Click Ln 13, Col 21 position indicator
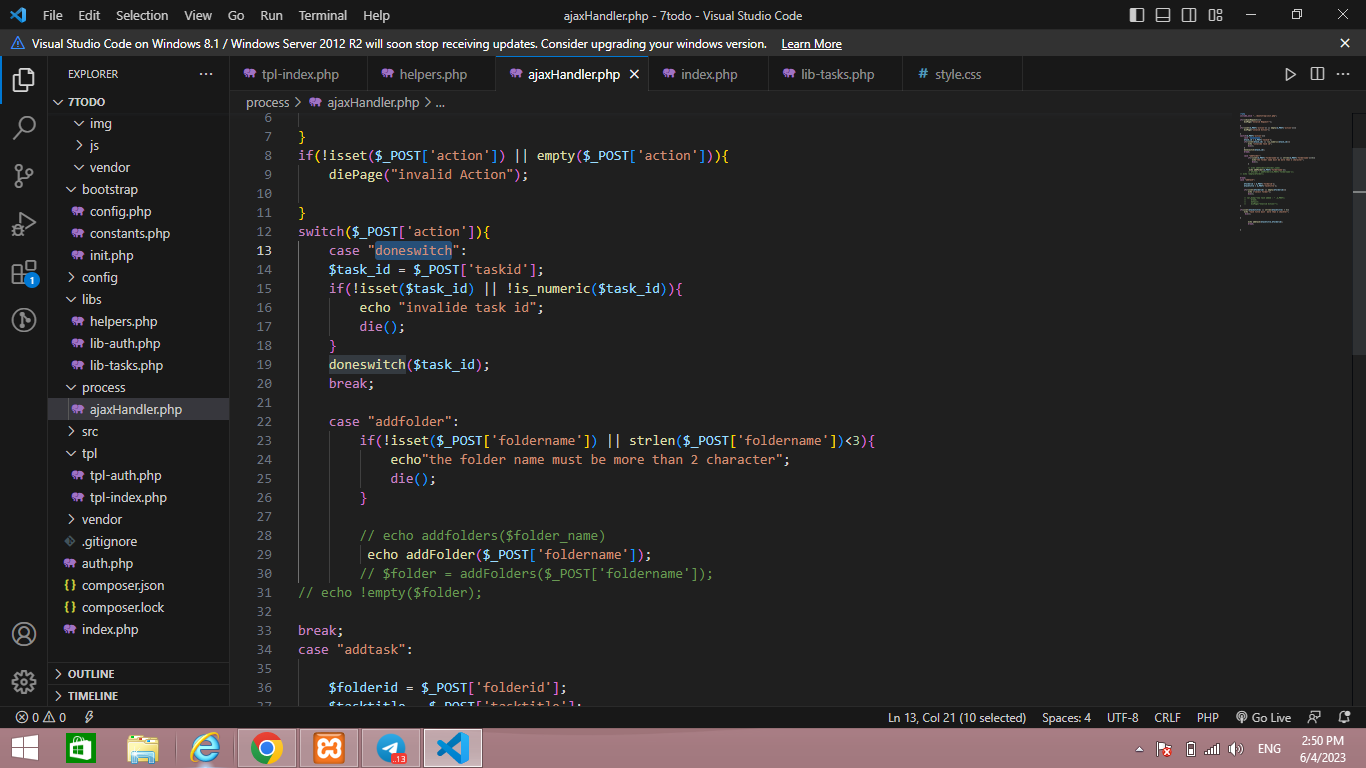The height and width of the screenshot is (768, 1366). [x=957, y=718]
